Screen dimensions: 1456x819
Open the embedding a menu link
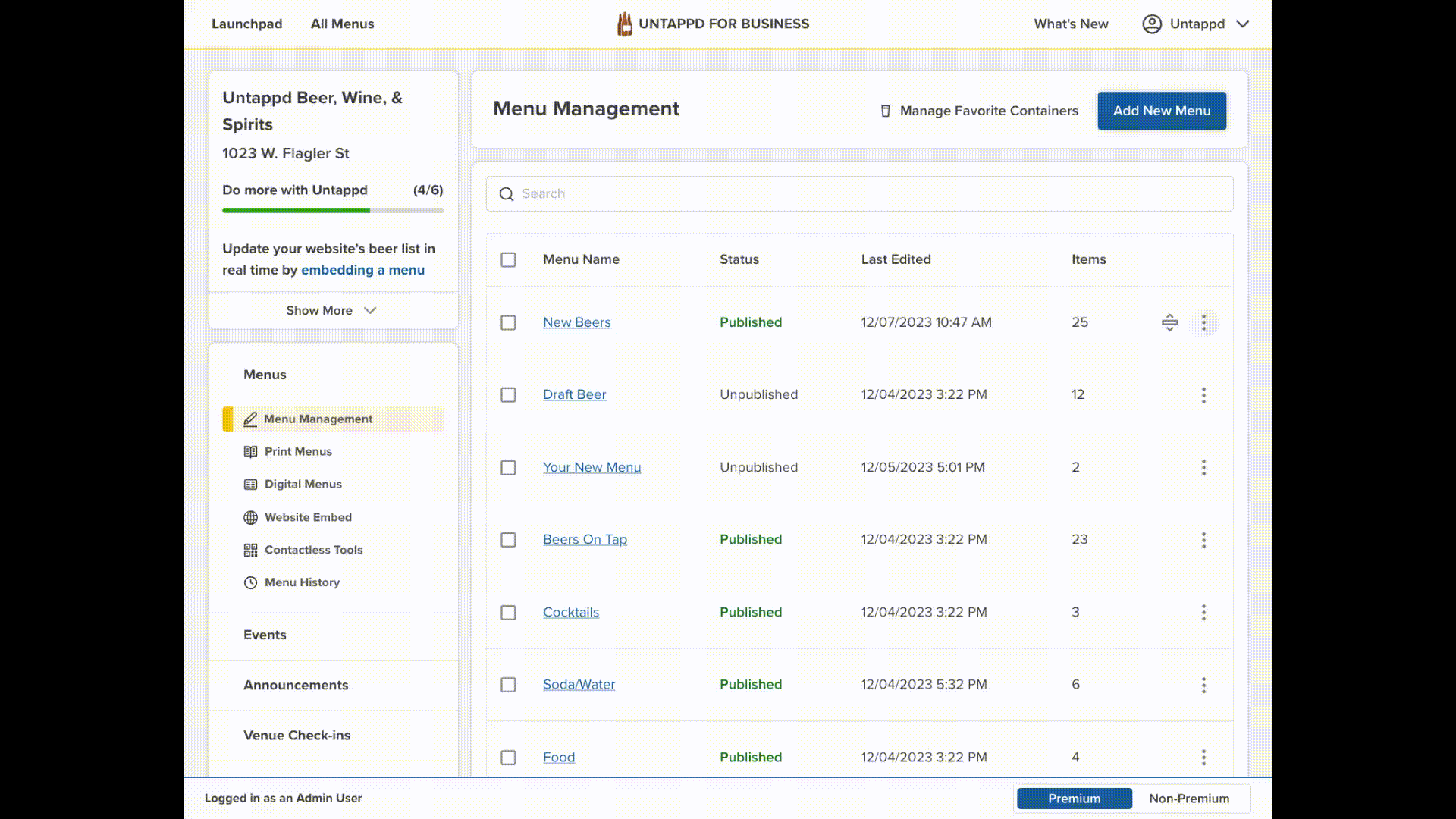[363, 270]
